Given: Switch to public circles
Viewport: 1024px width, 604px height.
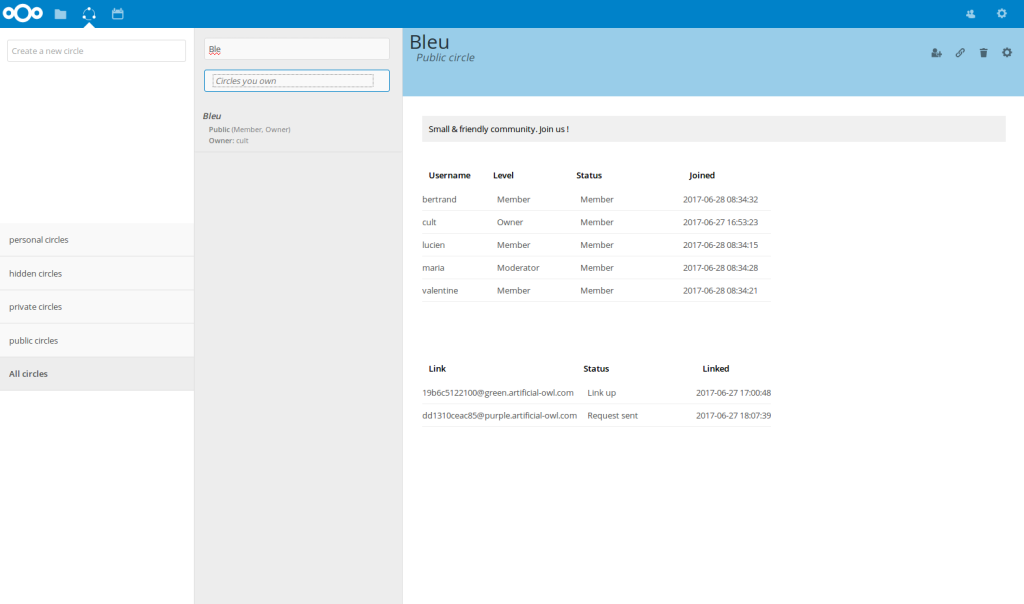Looking at the screenshot, I should coord(97,340).
